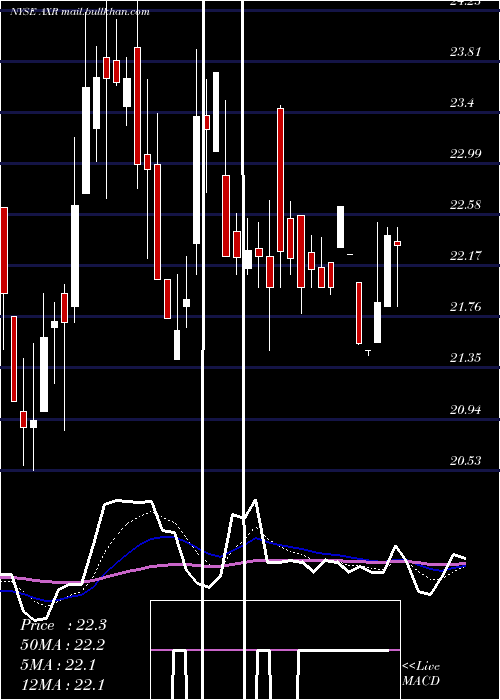Select the 21.35 price level label
Viewport: 500px width, 700px height.
(465, 358)
